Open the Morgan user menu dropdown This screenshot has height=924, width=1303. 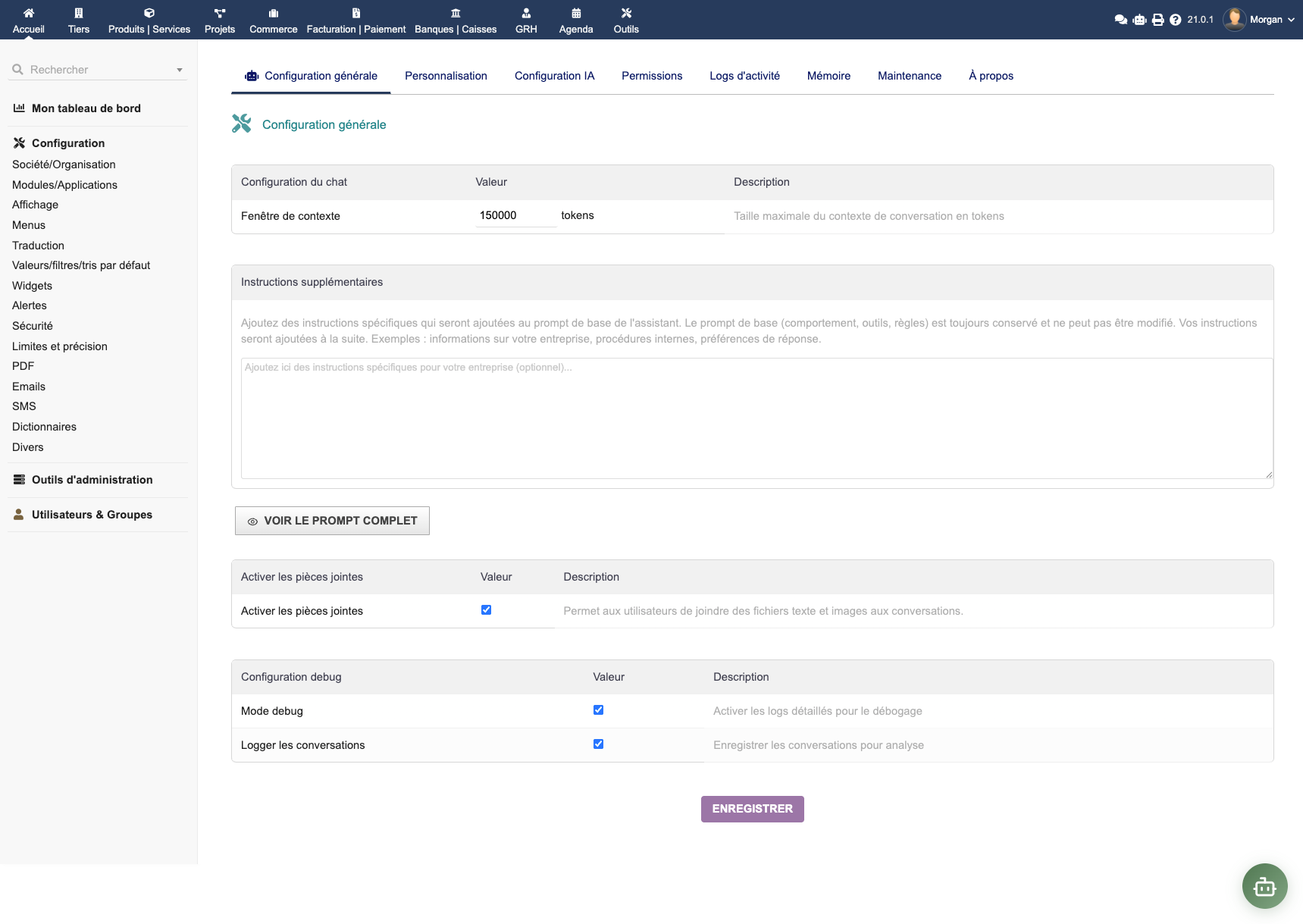[1265, 20]
